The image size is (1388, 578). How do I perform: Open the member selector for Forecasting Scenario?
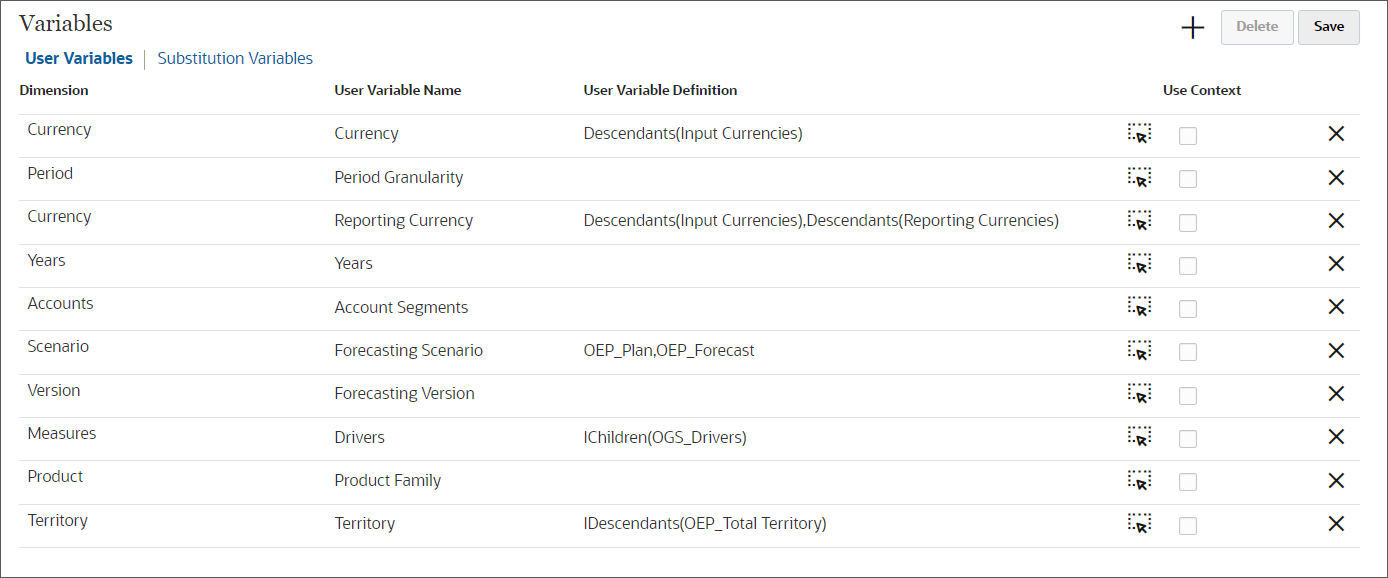1138,351
